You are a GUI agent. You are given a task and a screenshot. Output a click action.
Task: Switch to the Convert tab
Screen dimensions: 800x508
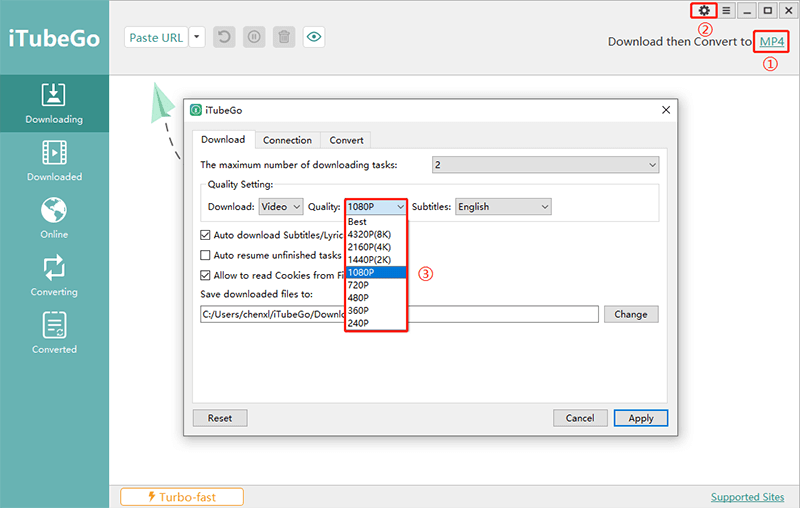coord(346,140)
